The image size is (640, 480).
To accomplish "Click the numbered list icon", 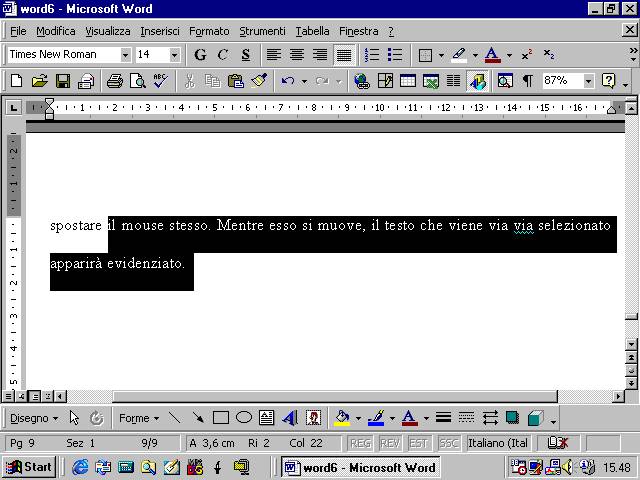I will pos(372,55).
